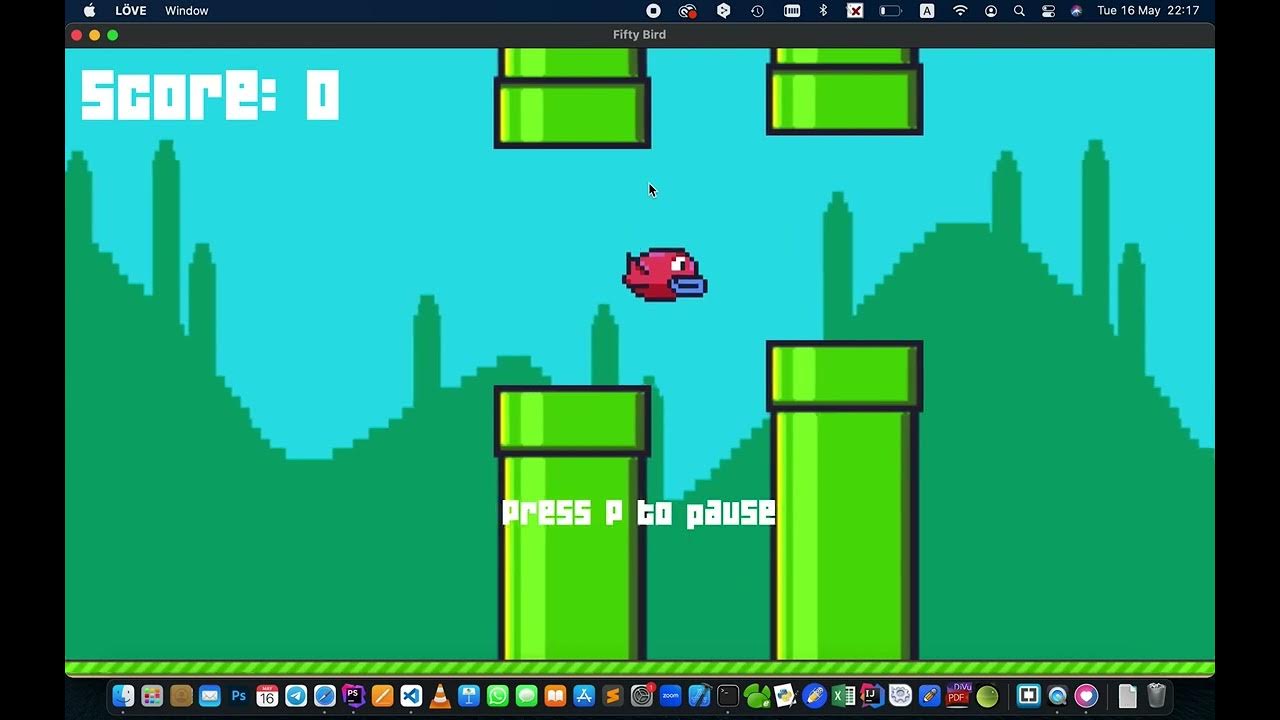Open battery status in menu bar
Screen dimensions: 1280x720
point(890,11)
